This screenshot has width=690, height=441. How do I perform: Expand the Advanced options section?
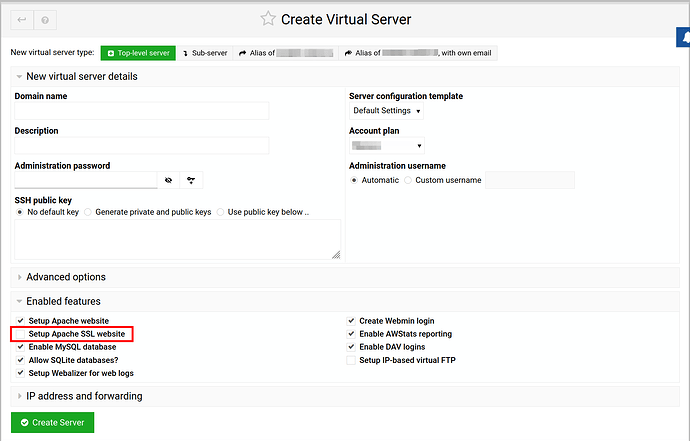point(65,277)
